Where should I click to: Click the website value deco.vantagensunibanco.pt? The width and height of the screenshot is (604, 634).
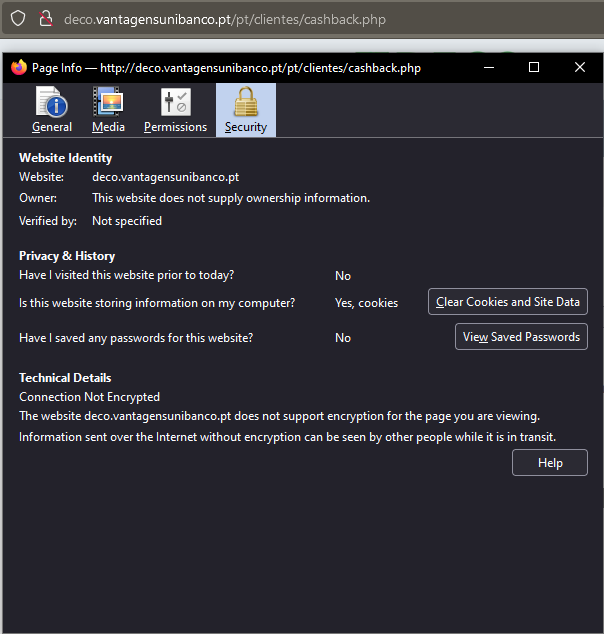coord(165,177)
